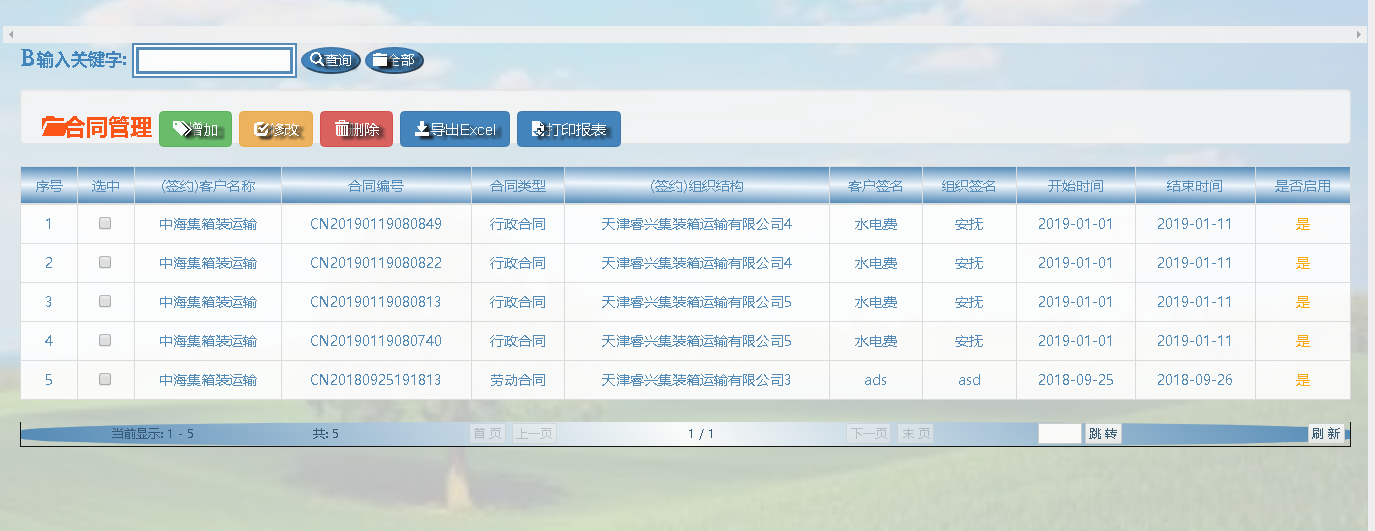
Task: Click the 查询 search button
Action: coord(330,61)
